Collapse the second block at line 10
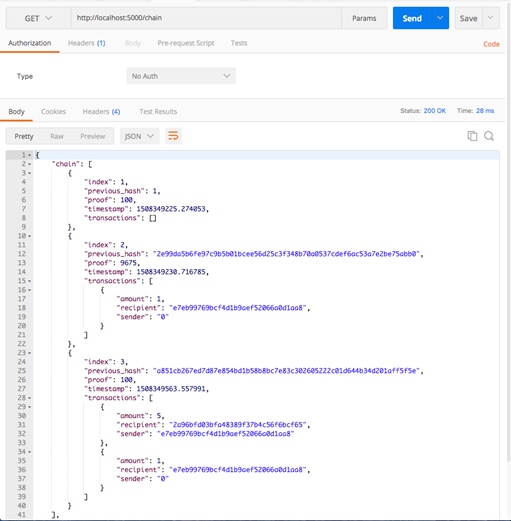The width and height of the screenshot is (511, 521). point(29,236)
